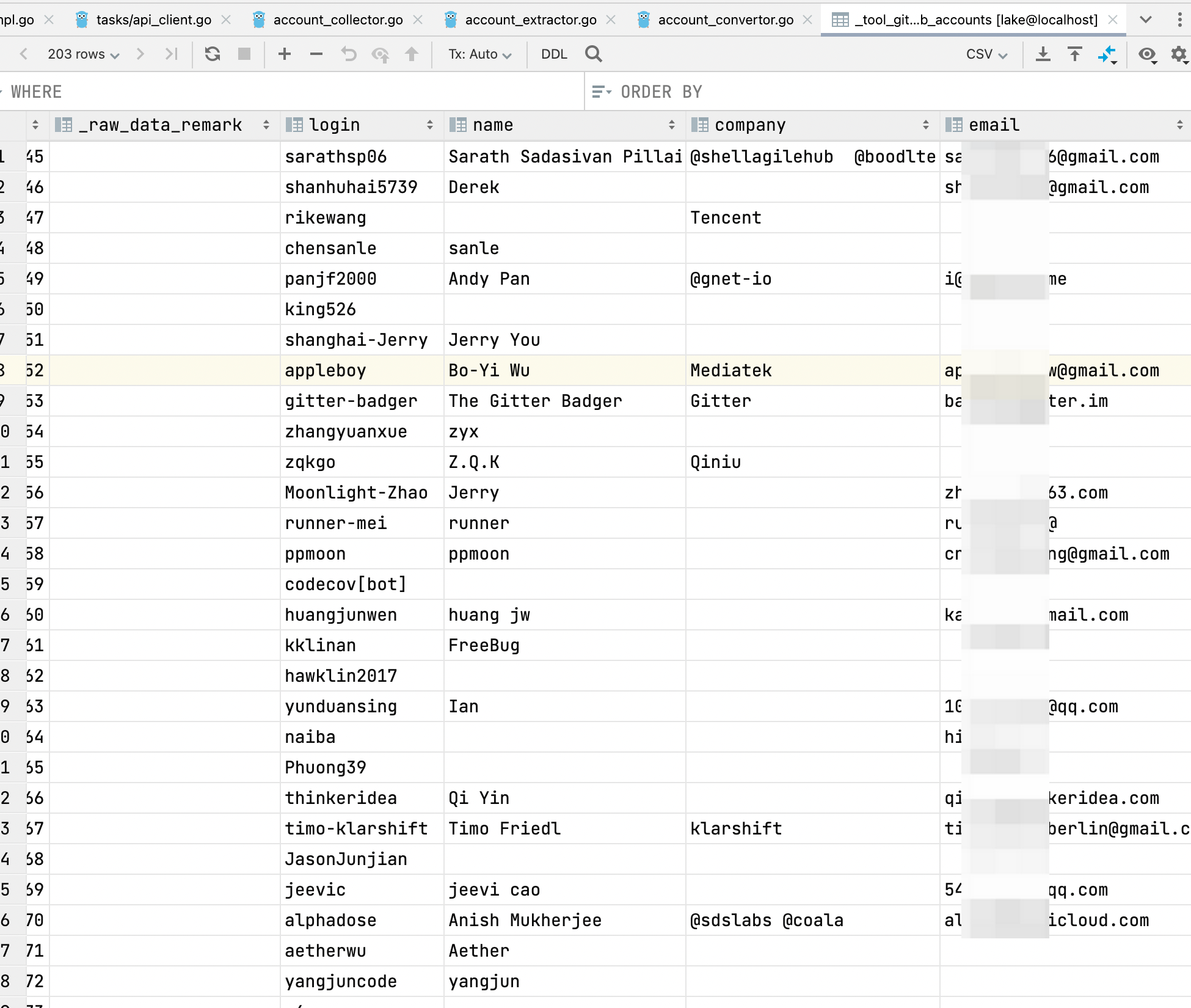The image size is (1191, 1008).
Task: Toggle the view options eye icon
Action: (x=1147, y=54)
